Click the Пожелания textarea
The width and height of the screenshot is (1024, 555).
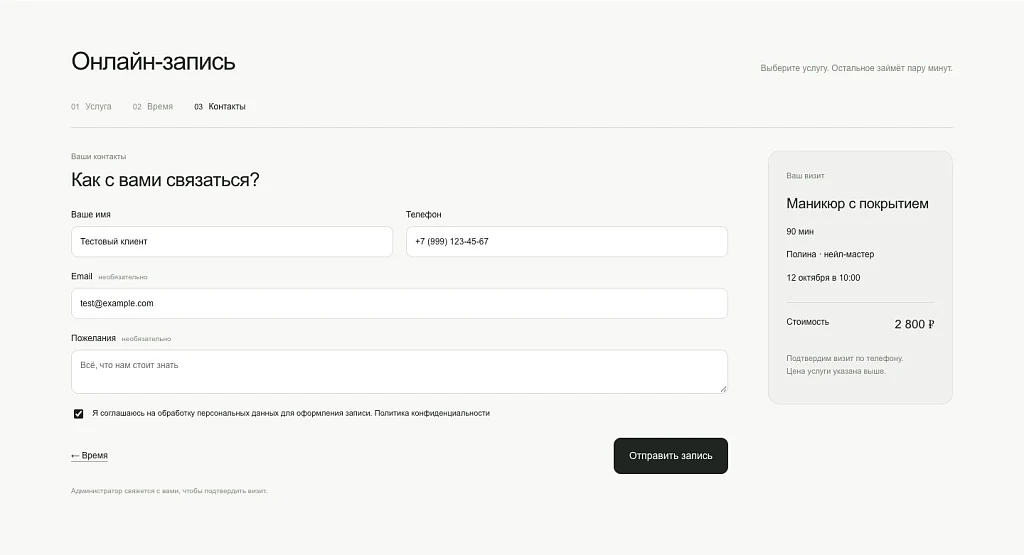(399, 372)
